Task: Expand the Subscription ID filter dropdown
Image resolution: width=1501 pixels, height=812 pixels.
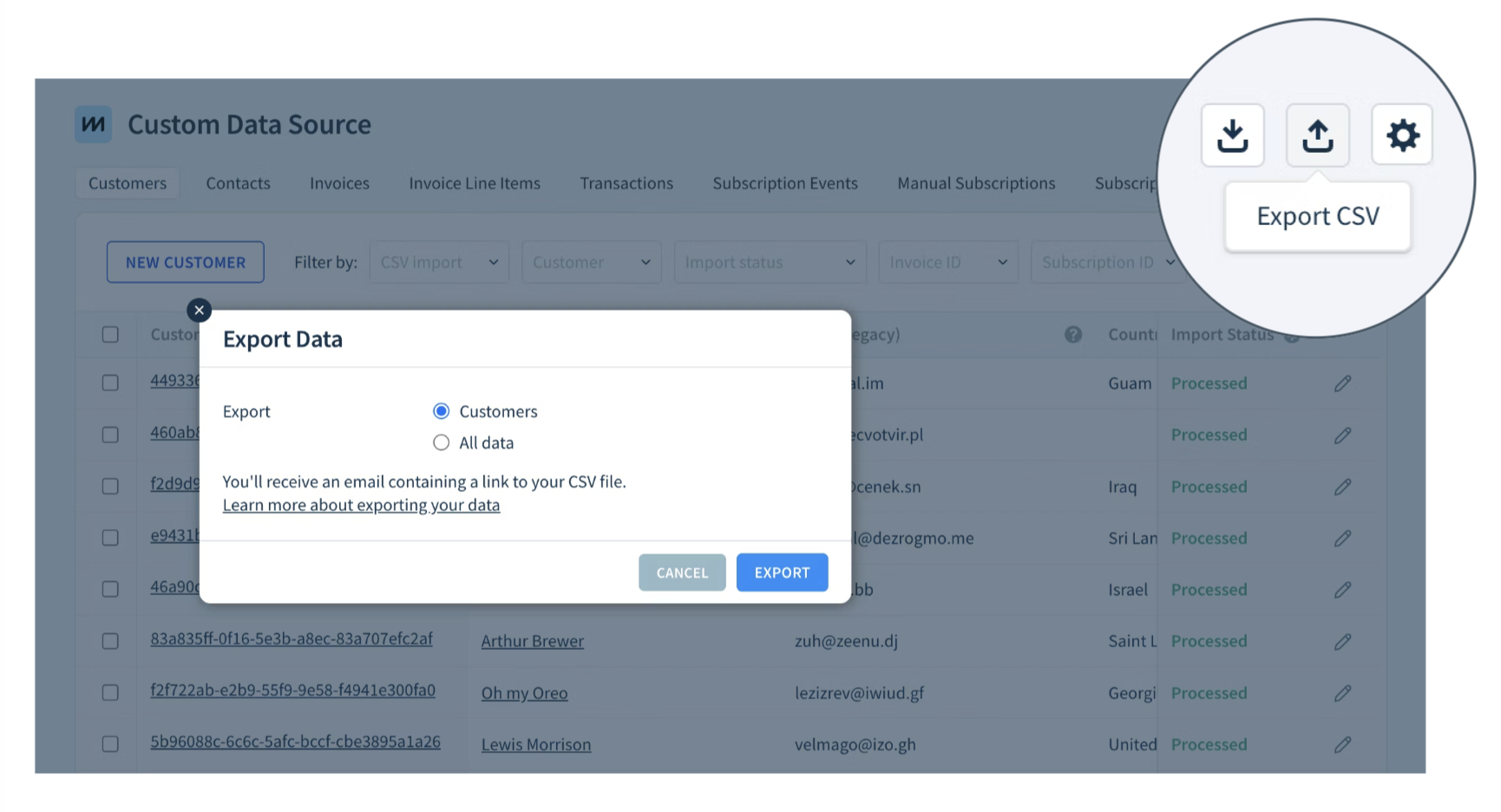Action: [1108, 261]
